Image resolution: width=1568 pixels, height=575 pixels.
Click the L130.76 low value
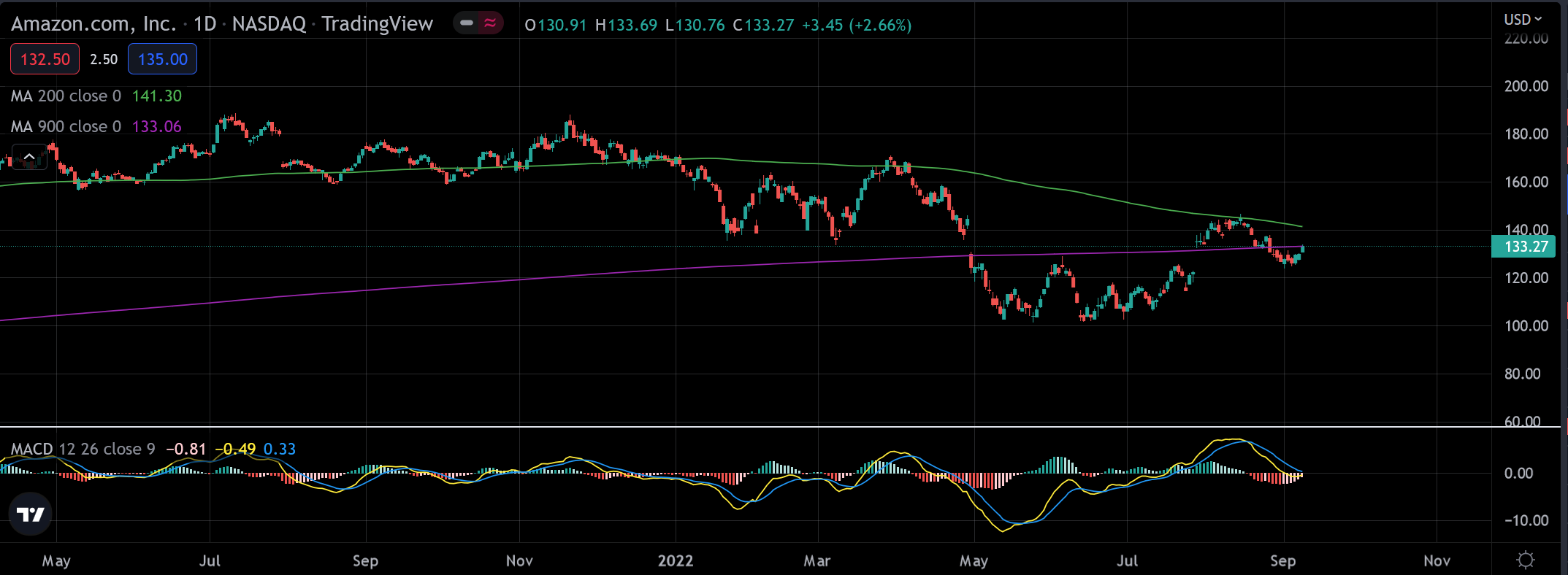click(695, 25)
